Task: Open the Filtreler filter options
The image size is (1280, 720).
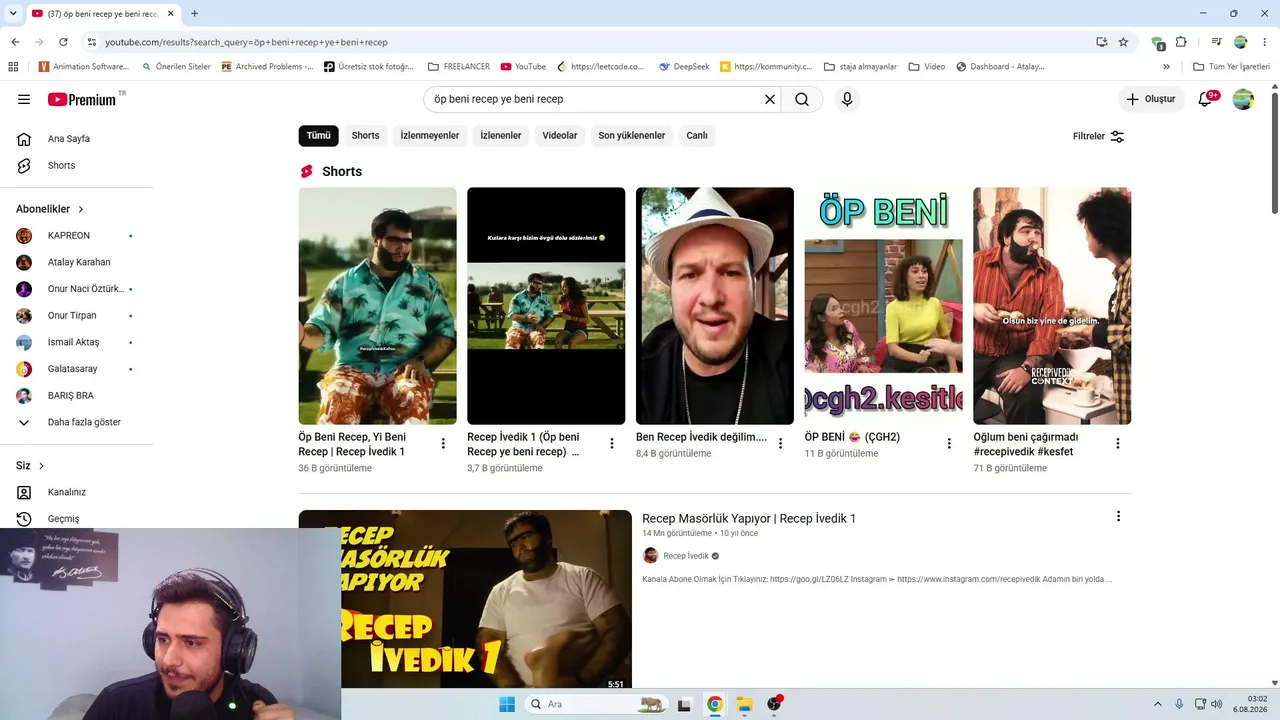Action: (x=1099, y=136)
